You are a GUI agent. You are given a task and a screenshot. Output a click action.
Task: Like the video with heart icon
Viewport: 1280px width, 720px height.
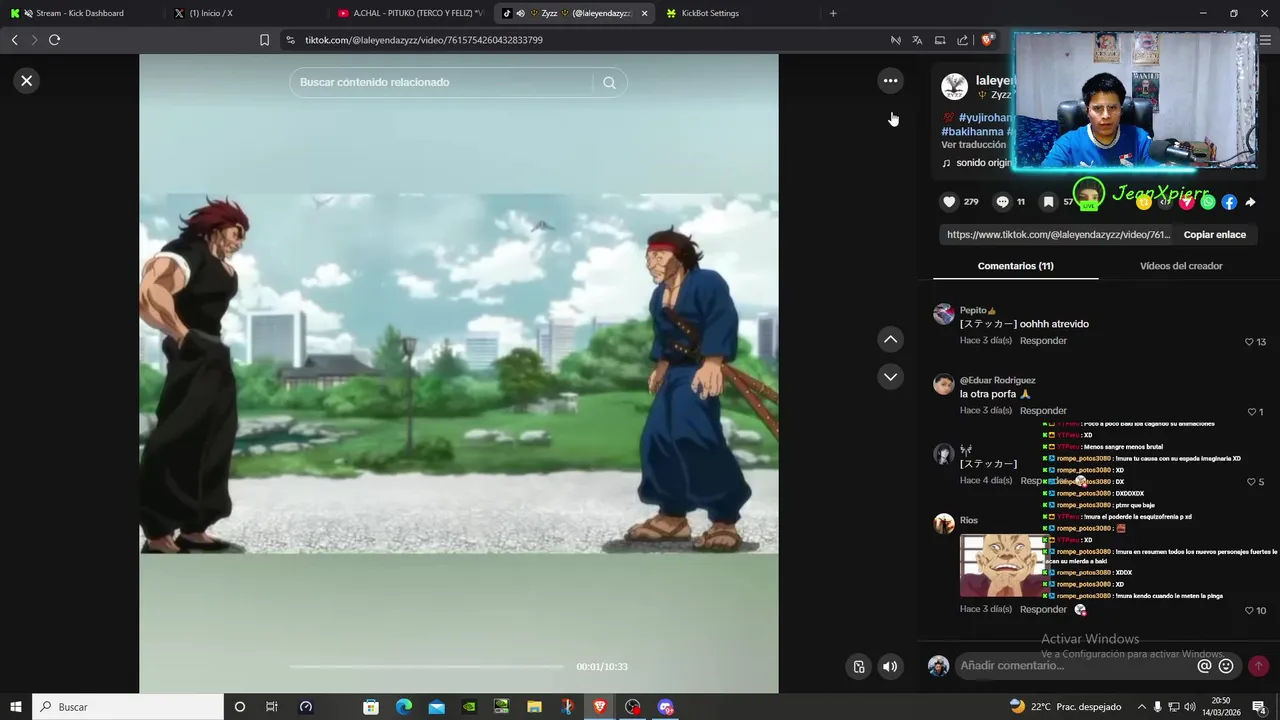pos(949,202)
